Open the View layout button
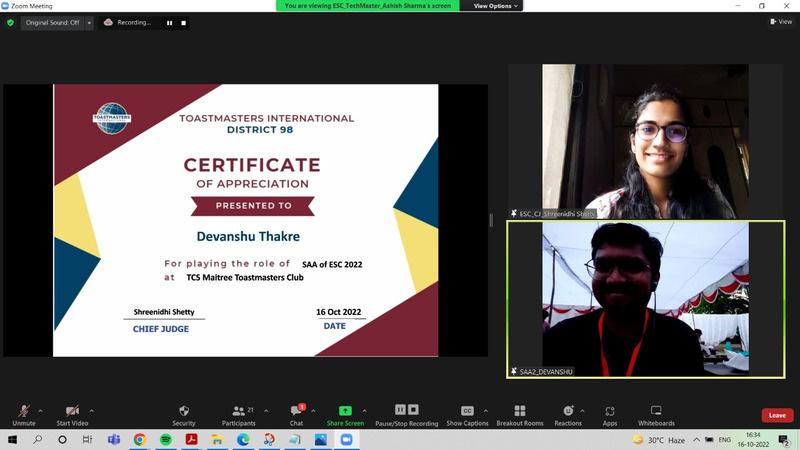Image resolution: width=800 pixels, height=450 pixels. coord(781,21)
